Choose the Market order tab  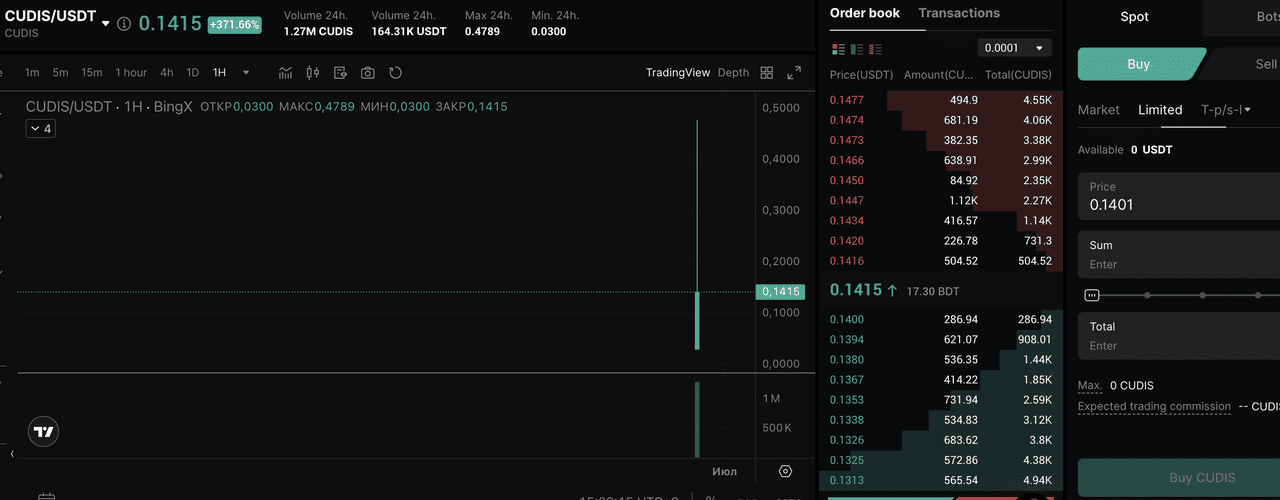tap(1099, 110)
